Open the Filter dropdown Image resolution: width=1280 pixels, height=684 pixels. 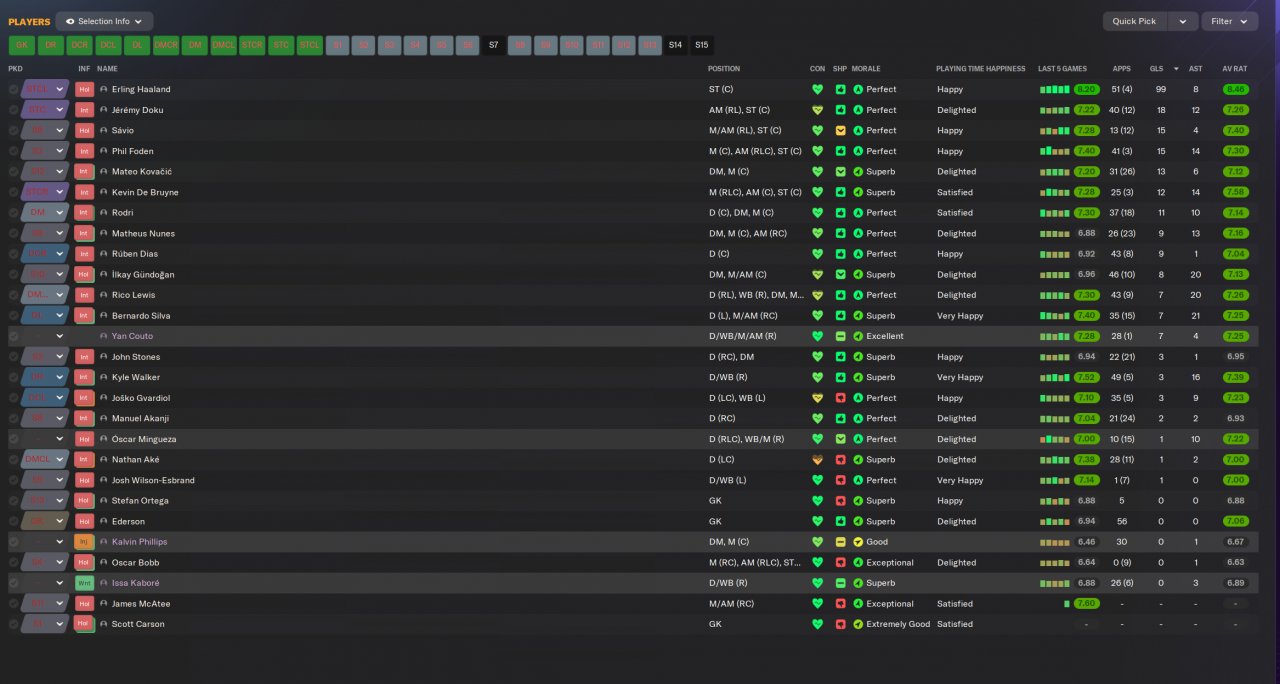(1230, 21)
